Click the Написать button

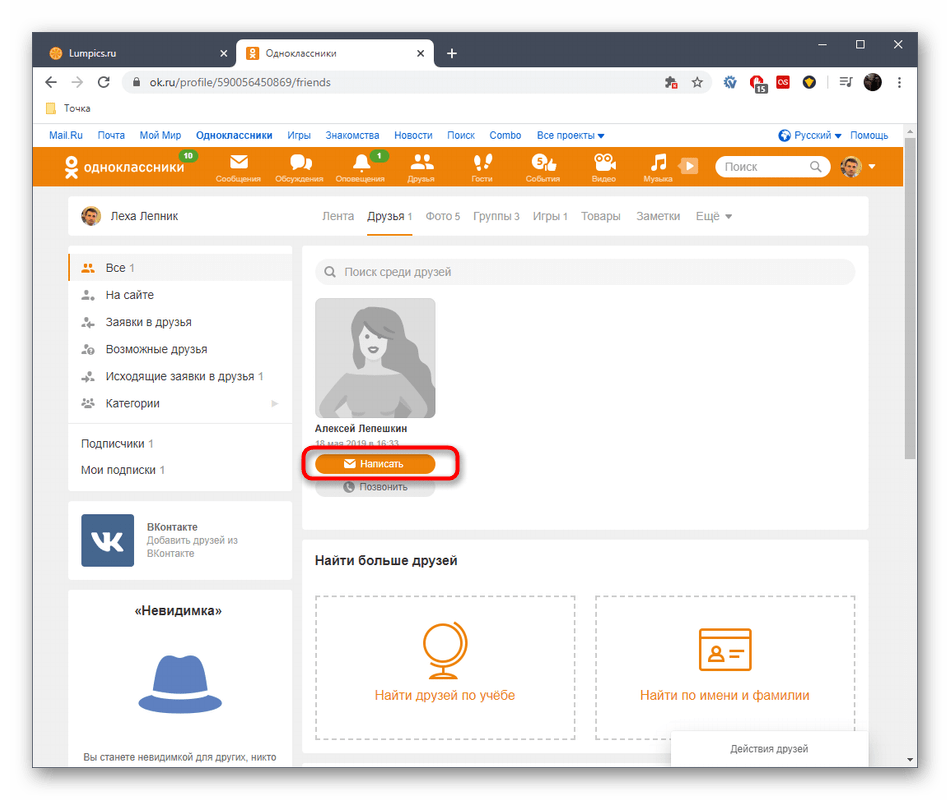[375, 464]
